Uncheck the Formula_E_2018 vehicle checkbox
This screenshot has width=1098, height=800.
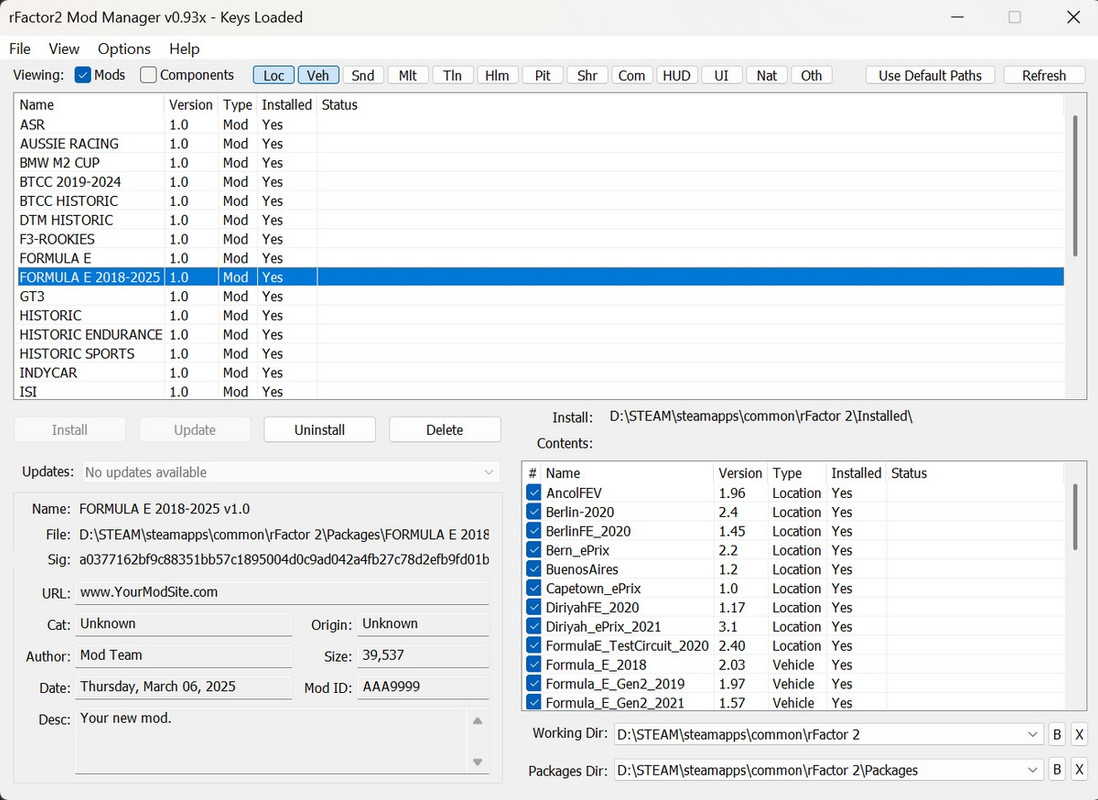pos(534,664)
